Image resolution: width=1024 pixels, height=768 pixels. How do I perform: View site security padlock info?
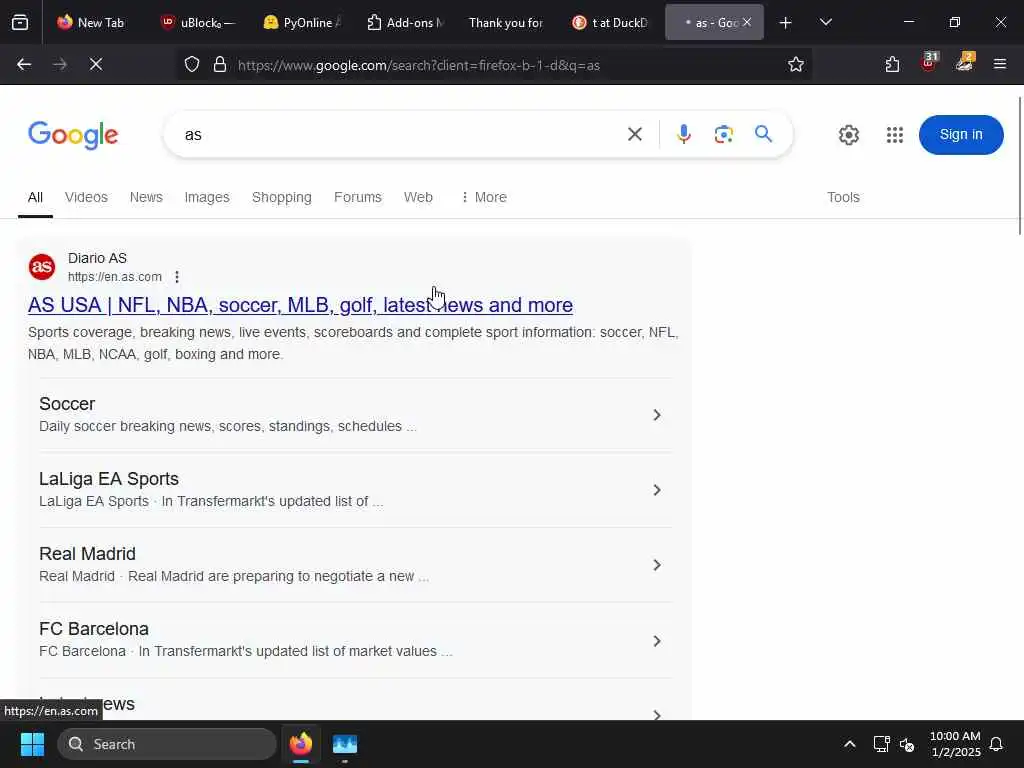click(220, 65)
